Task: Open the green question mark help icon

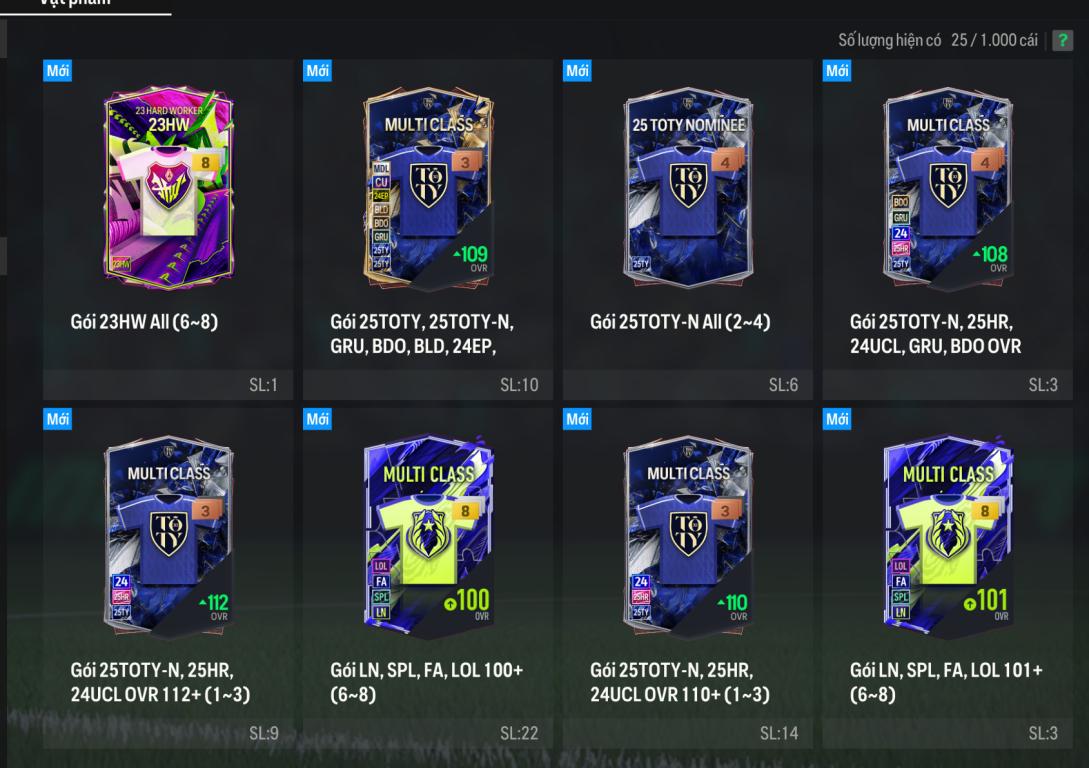Action: click(x=1062, y=40)
